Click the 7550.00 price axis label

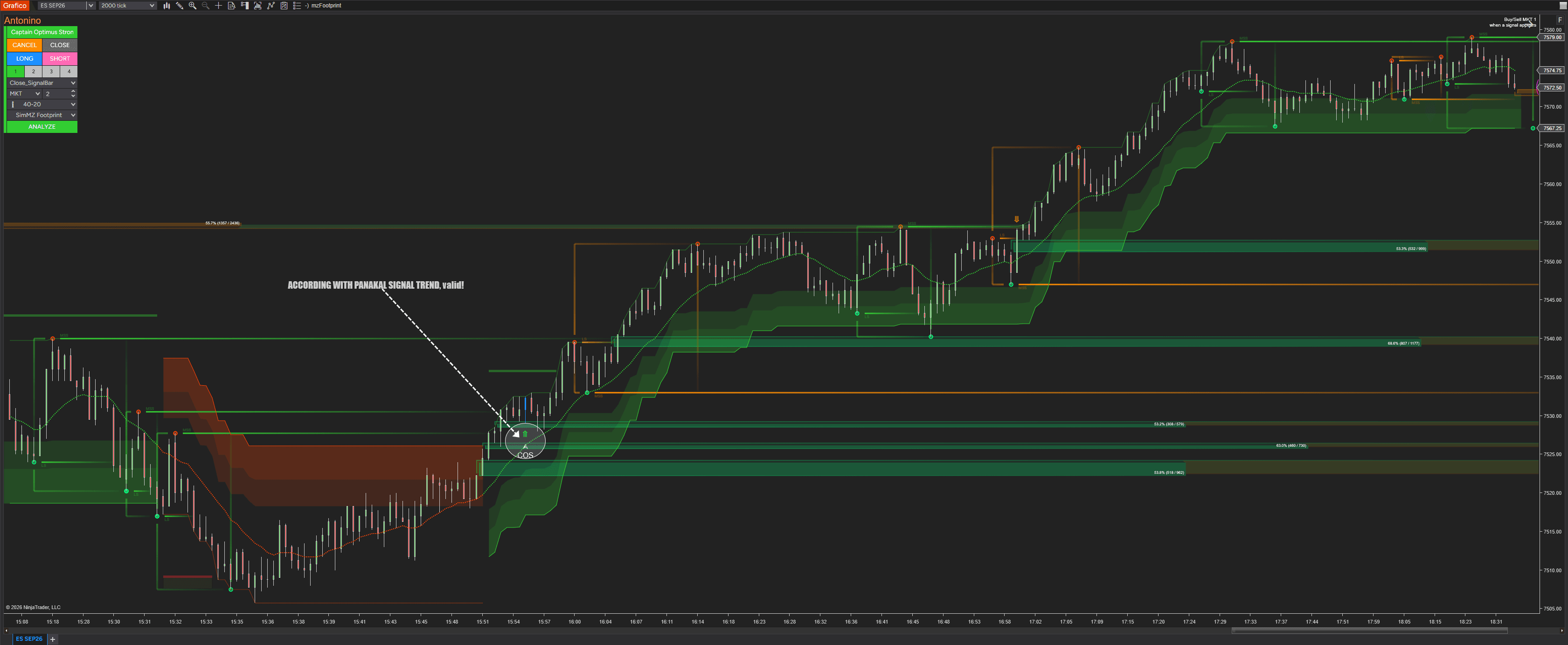coord(1553,262)
